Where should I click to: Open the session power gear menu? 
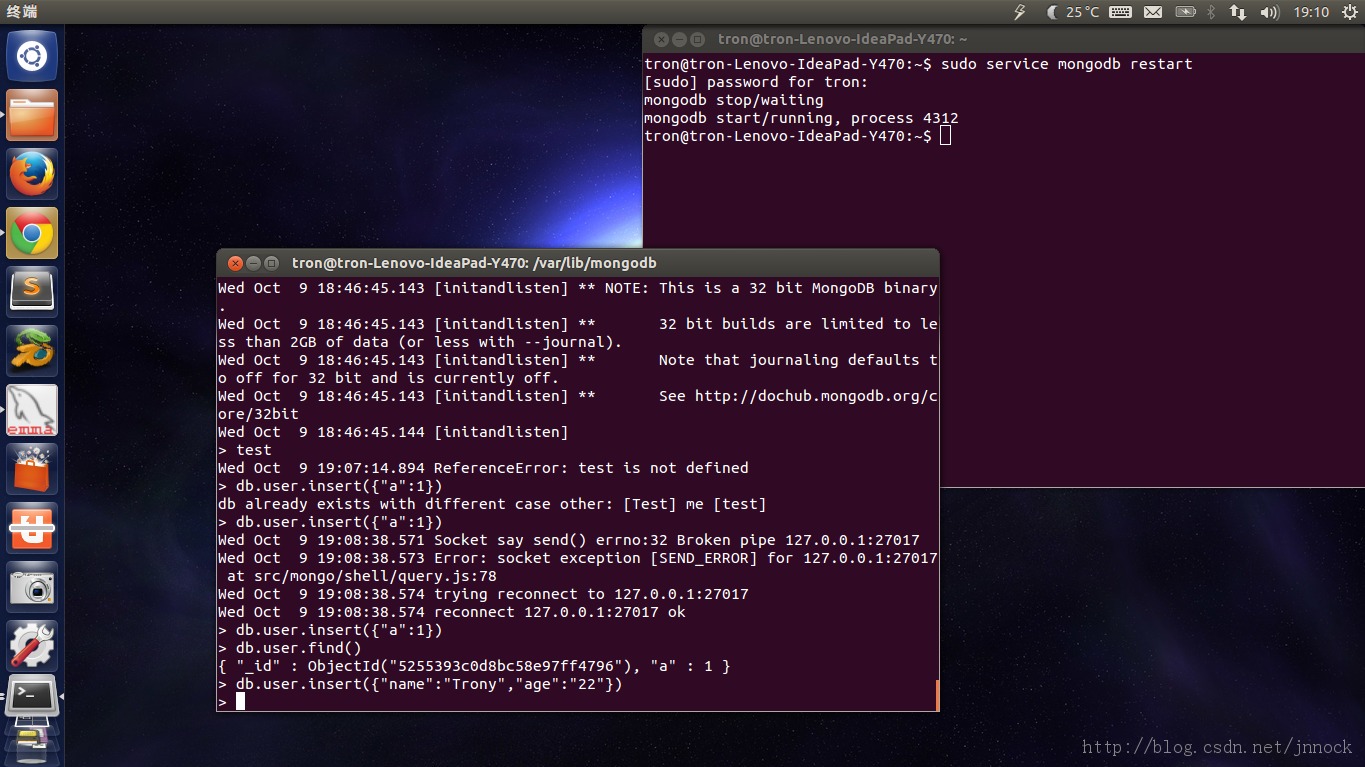(x=1347, y=12)
